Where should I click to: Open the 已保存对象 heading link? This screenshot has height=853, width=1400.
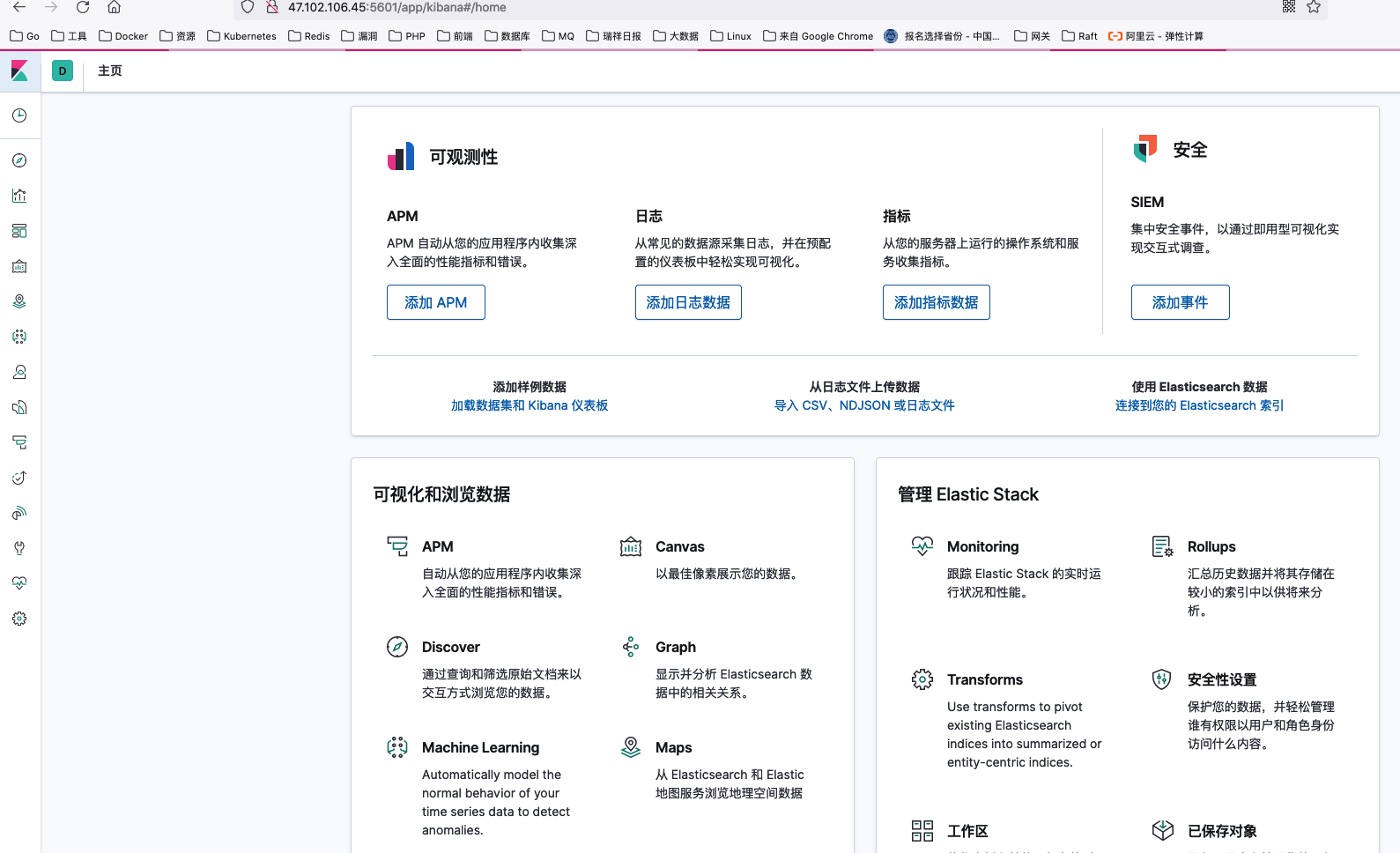tap(1222, 831)
